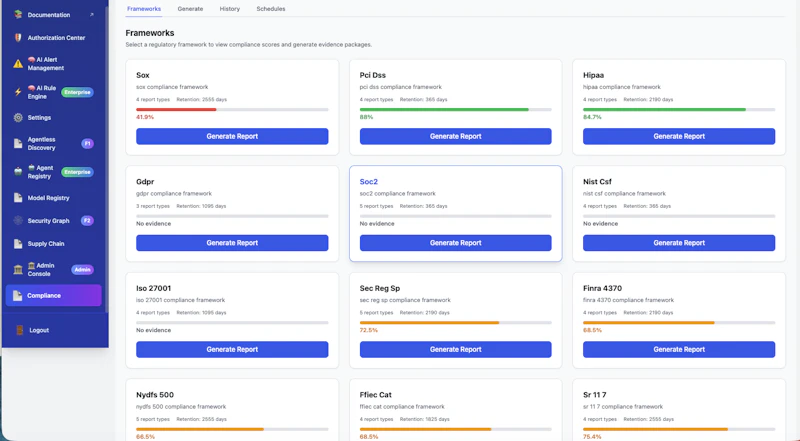800x441 pixels.
Task: Generate Report for Pci Dss framework
Action: (x=456, y=136)
